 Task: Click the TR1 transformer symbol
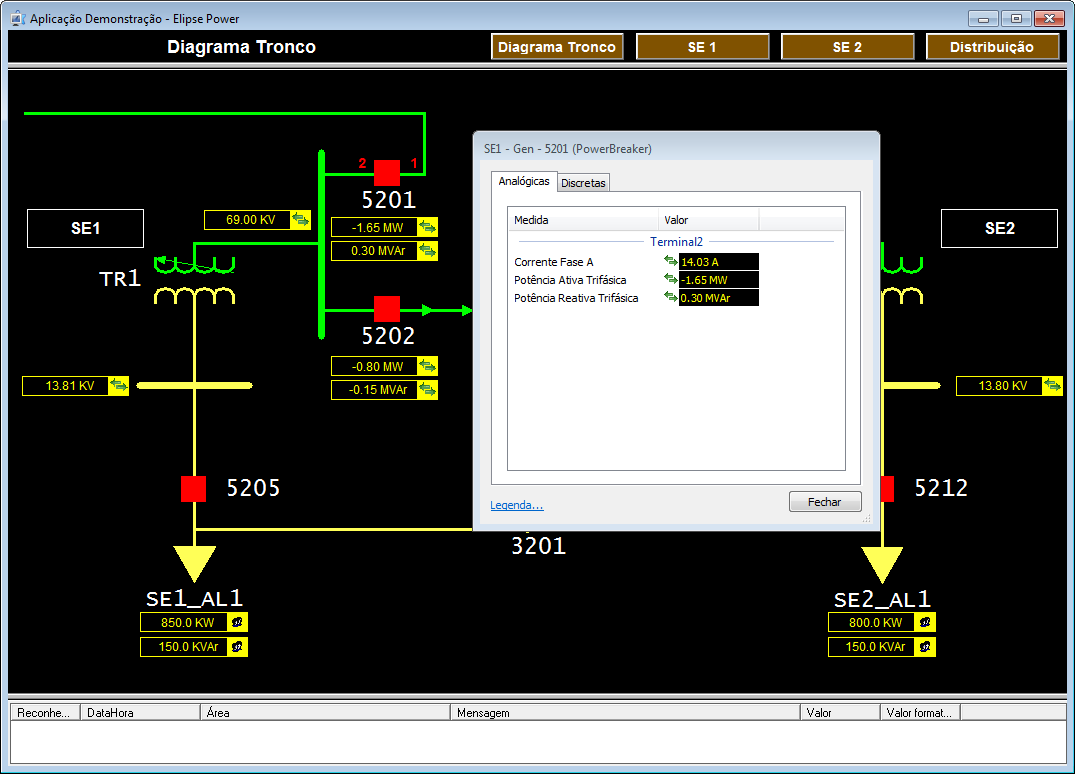click(194, 281)
